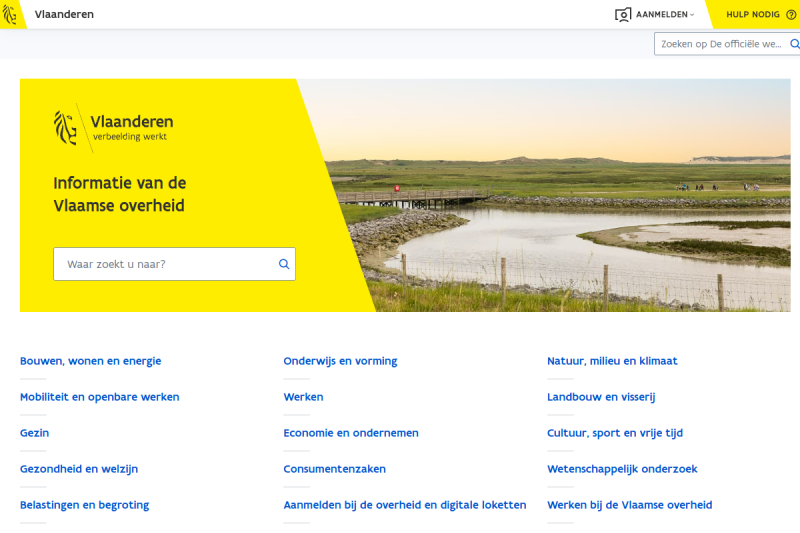Screen dimensions: 800x533
Task: Open Natuur, milieu en klimaat
Action: [x=612, y=361]
